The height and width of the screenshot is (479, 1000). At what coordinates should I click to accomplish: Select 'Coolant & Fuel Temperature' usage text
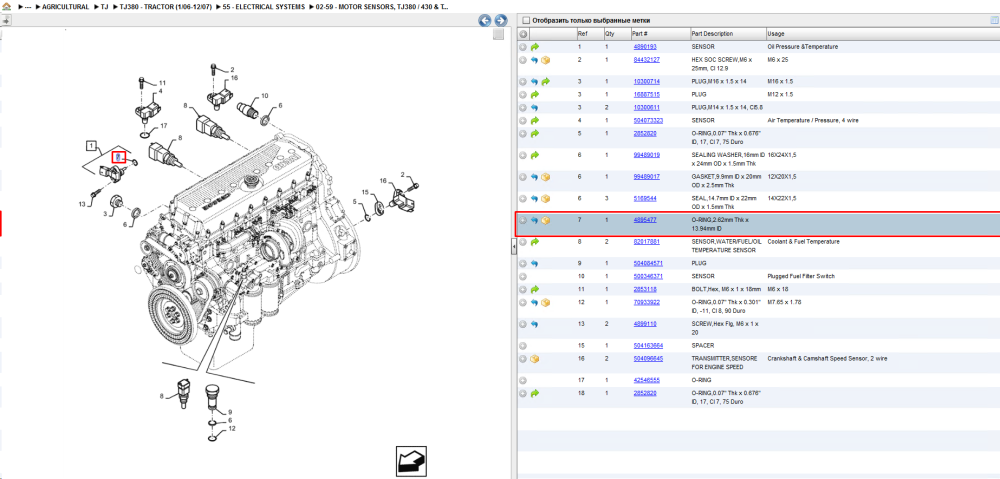point(802,242)
